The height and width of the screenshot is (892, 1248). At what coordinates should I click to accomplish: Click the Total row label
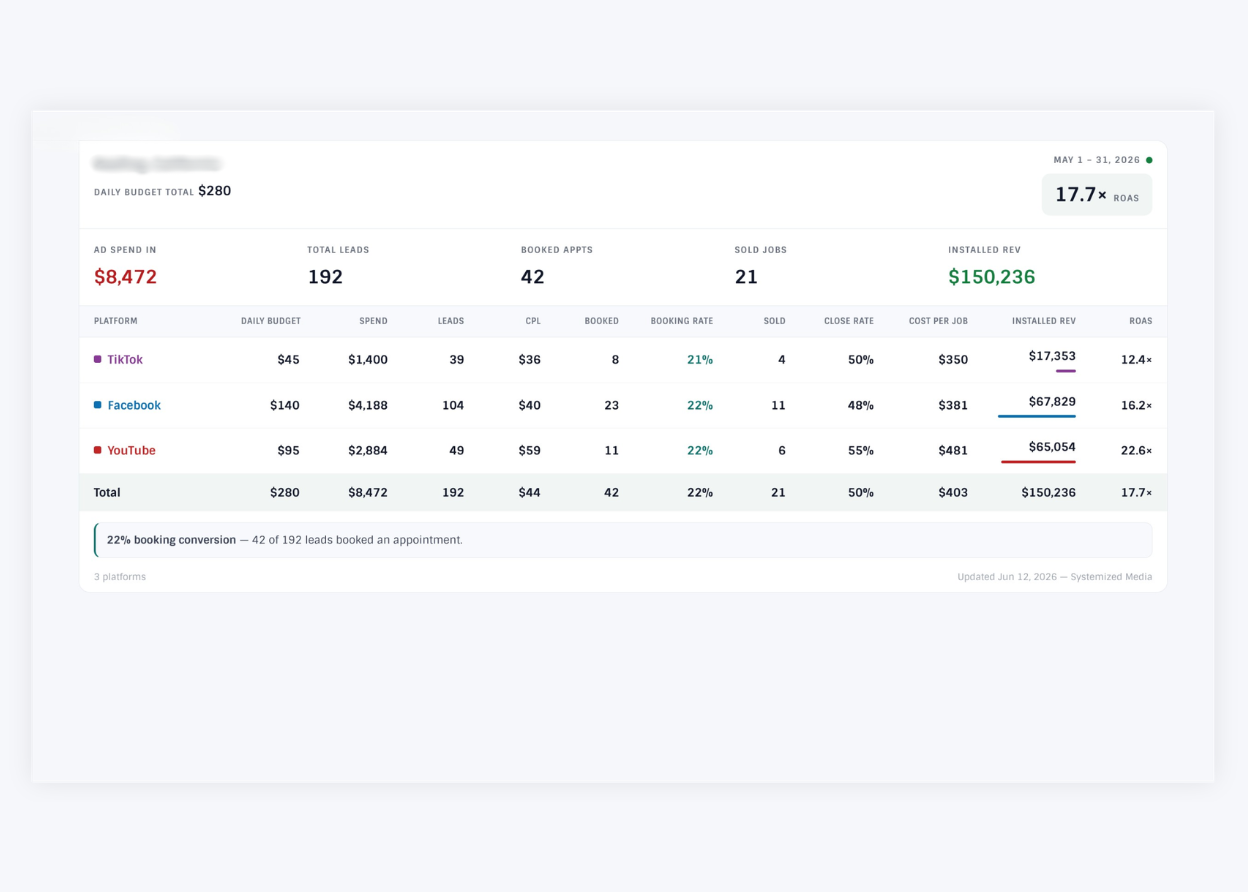coord(107,493)
